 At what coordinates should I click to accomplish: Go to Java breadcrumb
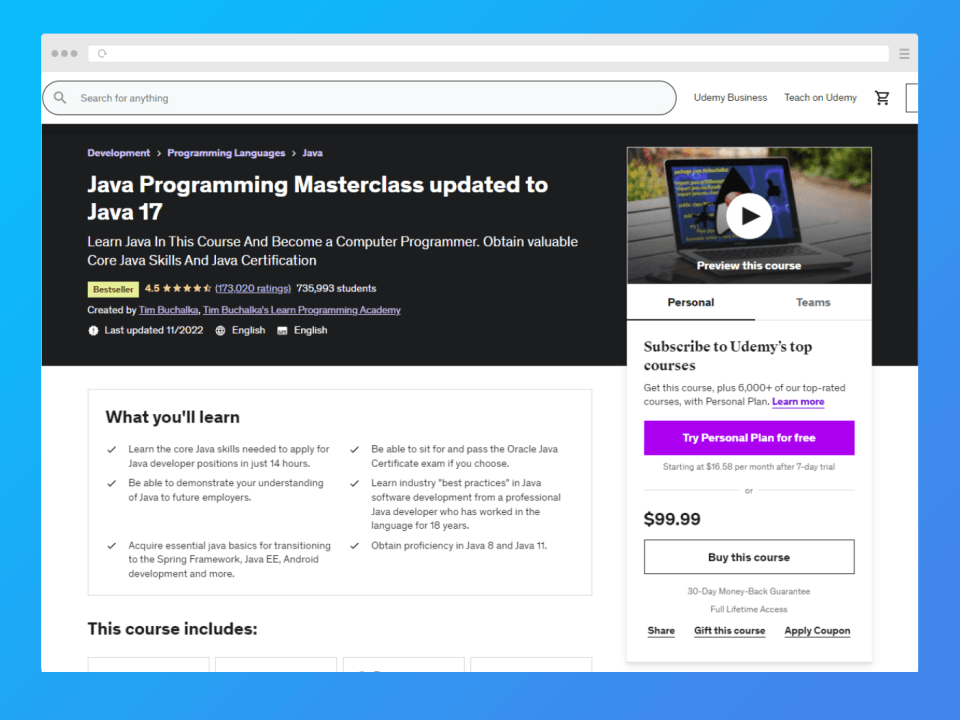pos(312,153)
